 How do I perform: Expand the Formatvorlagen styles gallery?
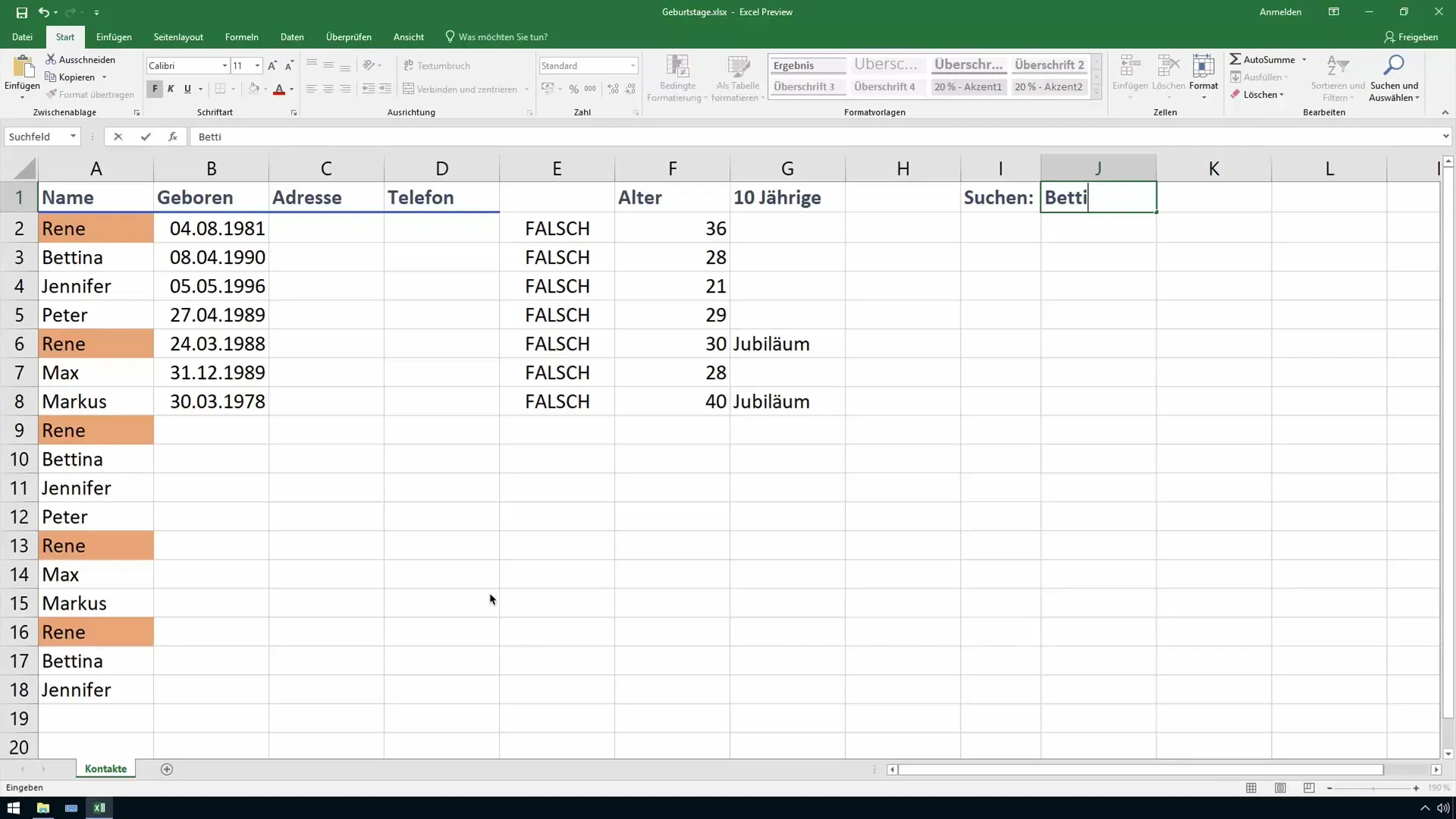click(x=1096, y=93)
